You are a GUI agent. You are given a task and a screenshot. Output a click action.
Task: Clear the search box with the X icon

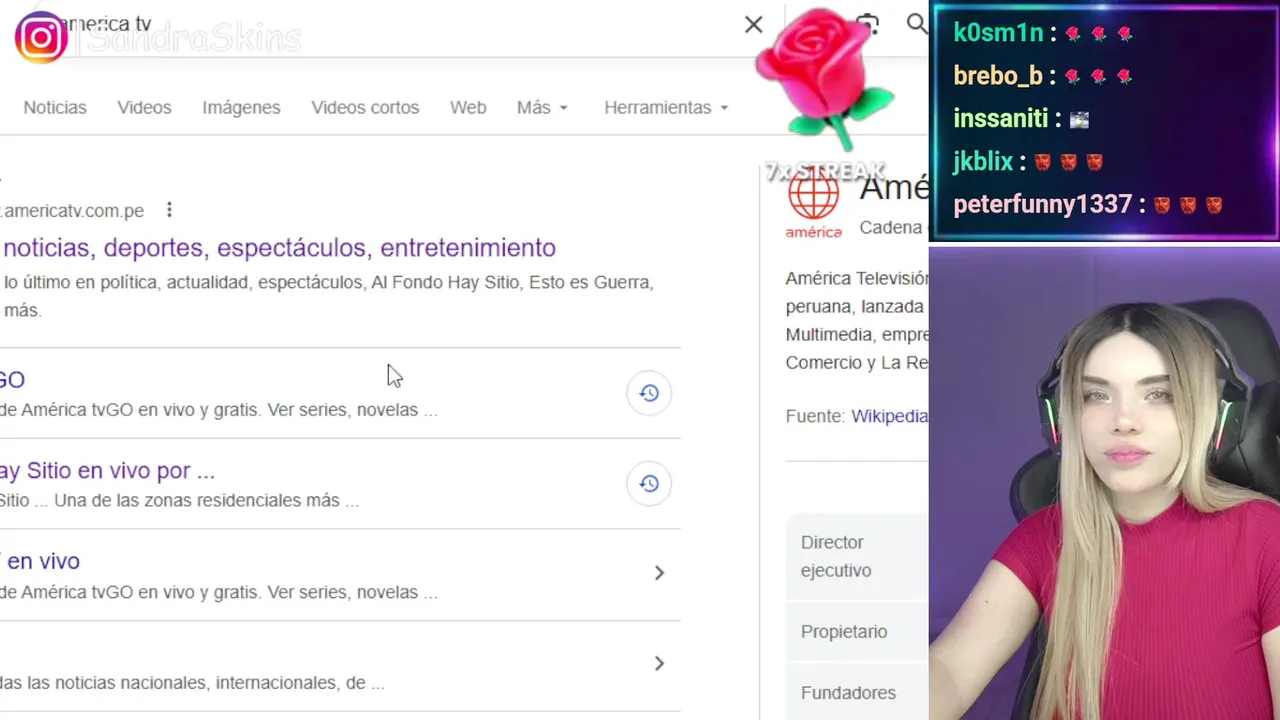[753, 24]
